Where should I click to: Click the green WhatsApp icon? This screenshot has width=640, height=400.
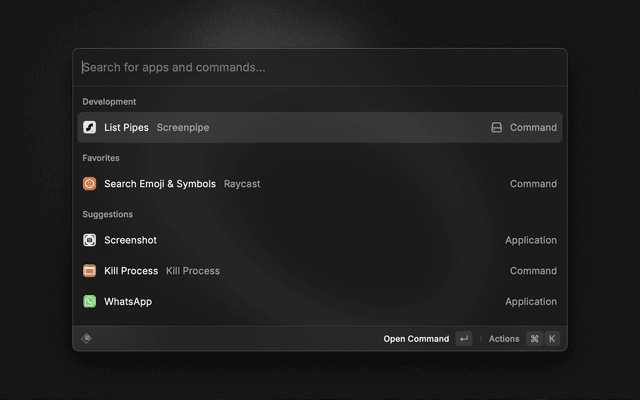click(89, 301)
